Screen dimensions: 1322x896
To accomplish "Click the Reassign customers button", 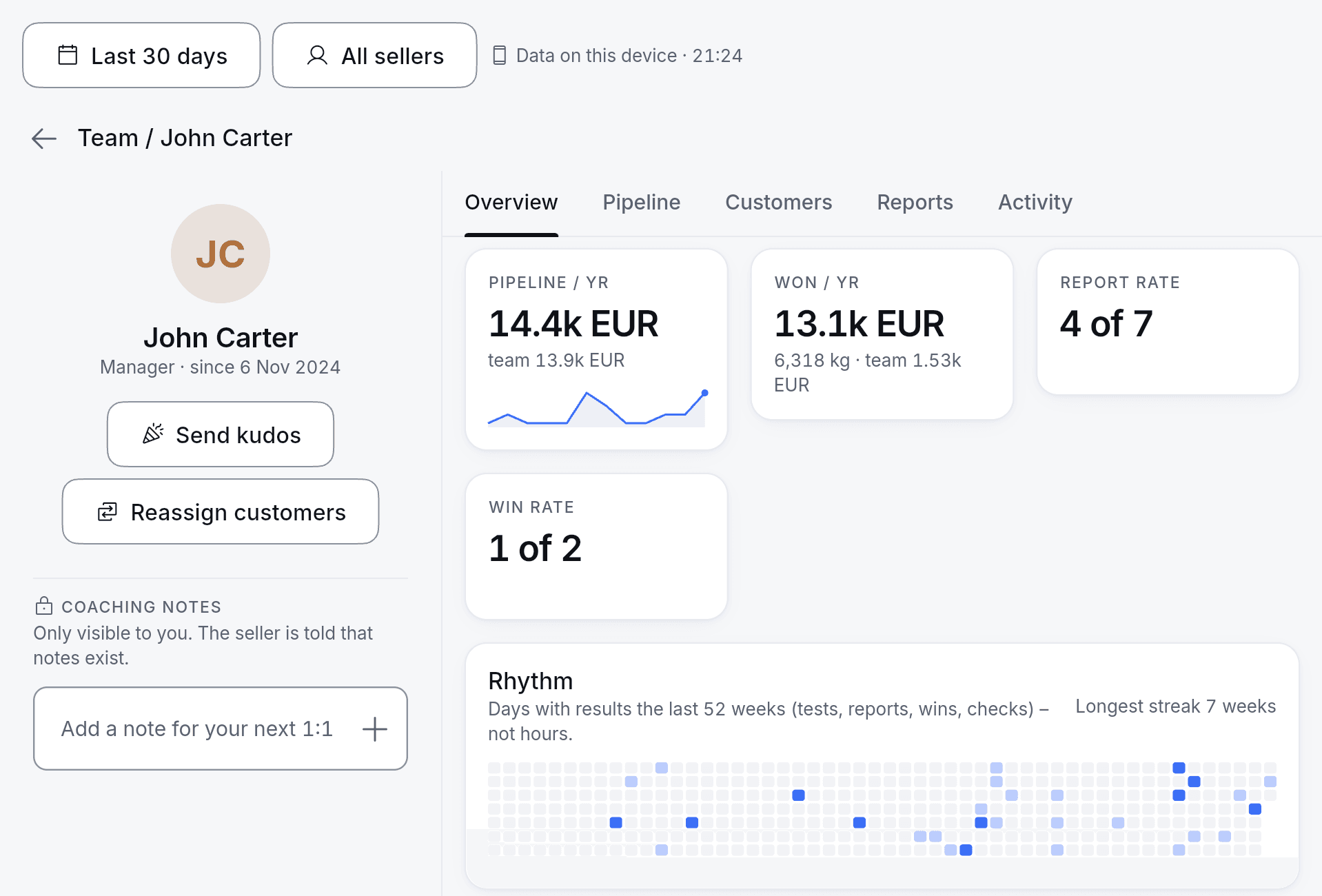I will (x=221, y=511).
